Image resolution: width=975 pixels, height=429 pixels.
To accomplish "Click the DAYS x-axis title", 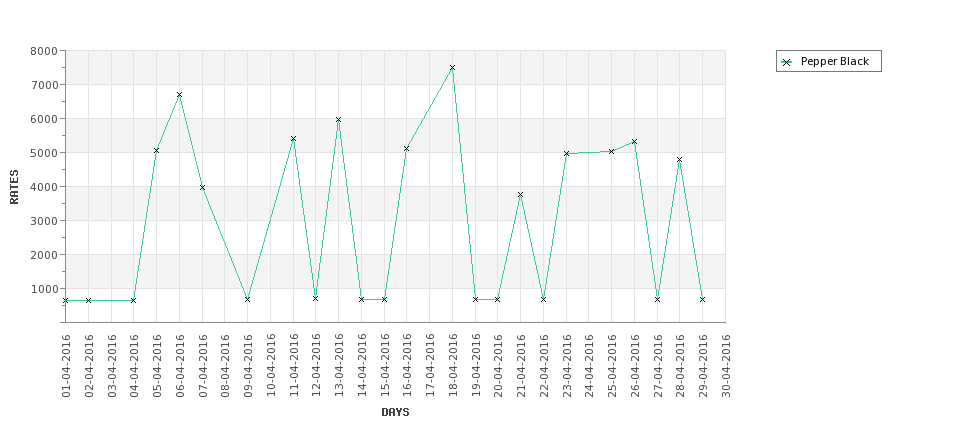I will point(395,412).
